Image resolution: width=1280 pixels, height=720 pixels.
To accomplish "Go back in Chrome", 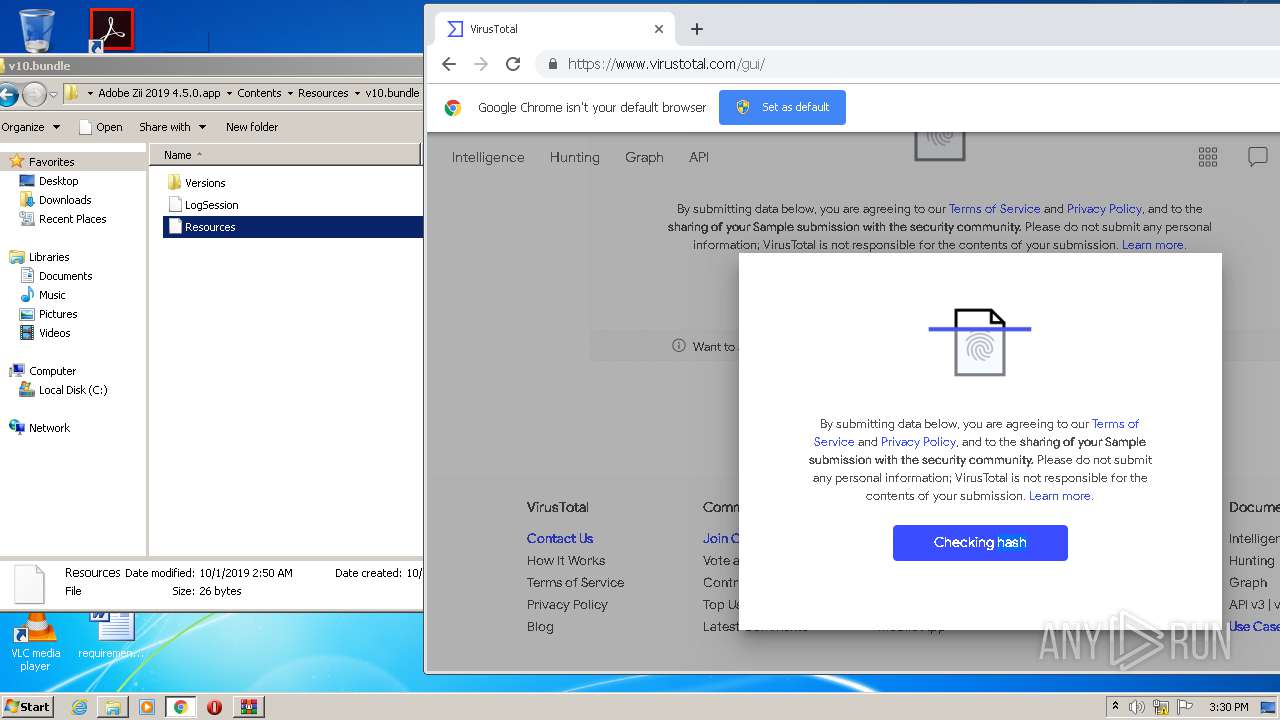I will tap(449, 64).
